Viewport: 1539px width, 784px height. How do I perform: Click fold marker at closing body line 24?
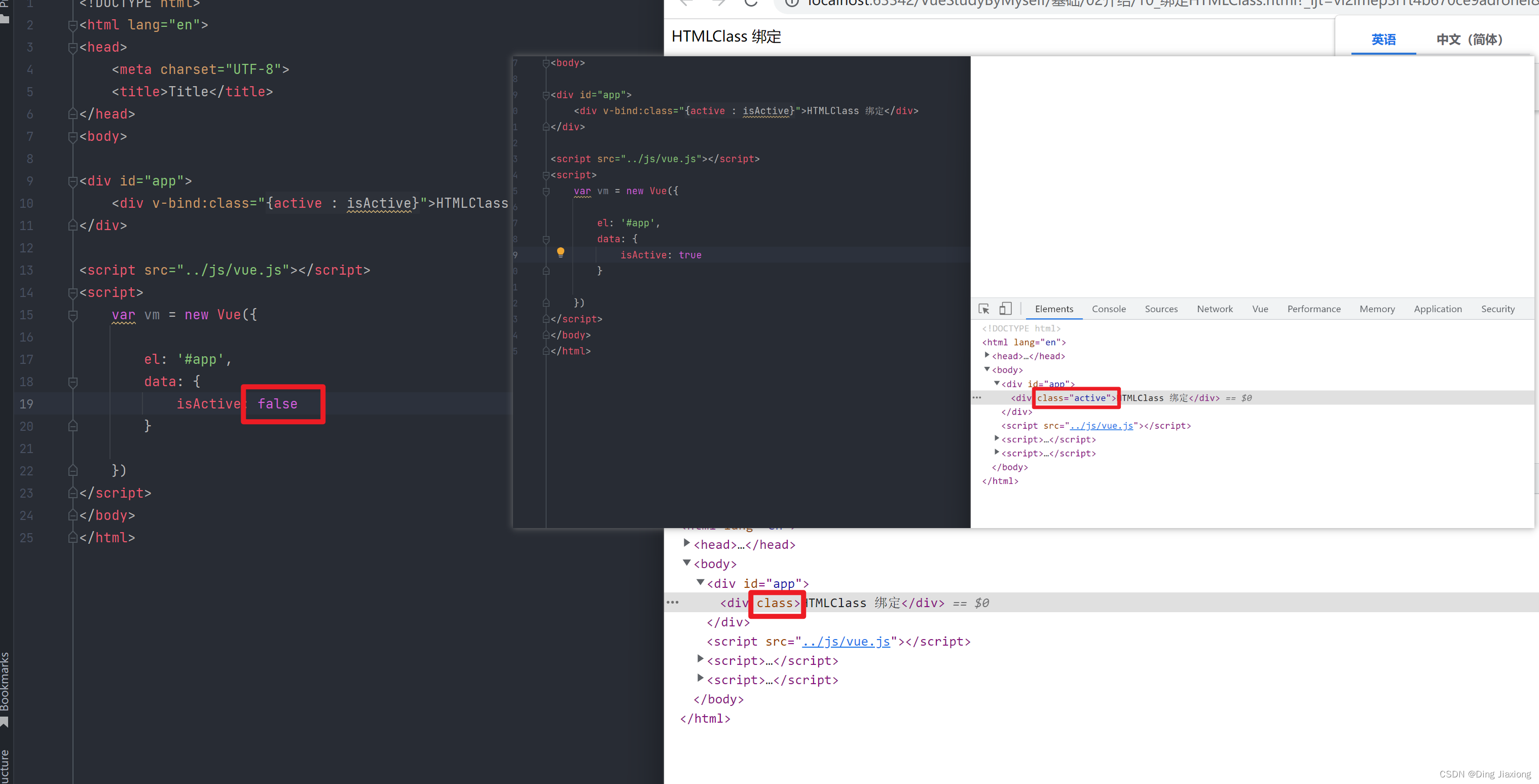tap(73, 515)
